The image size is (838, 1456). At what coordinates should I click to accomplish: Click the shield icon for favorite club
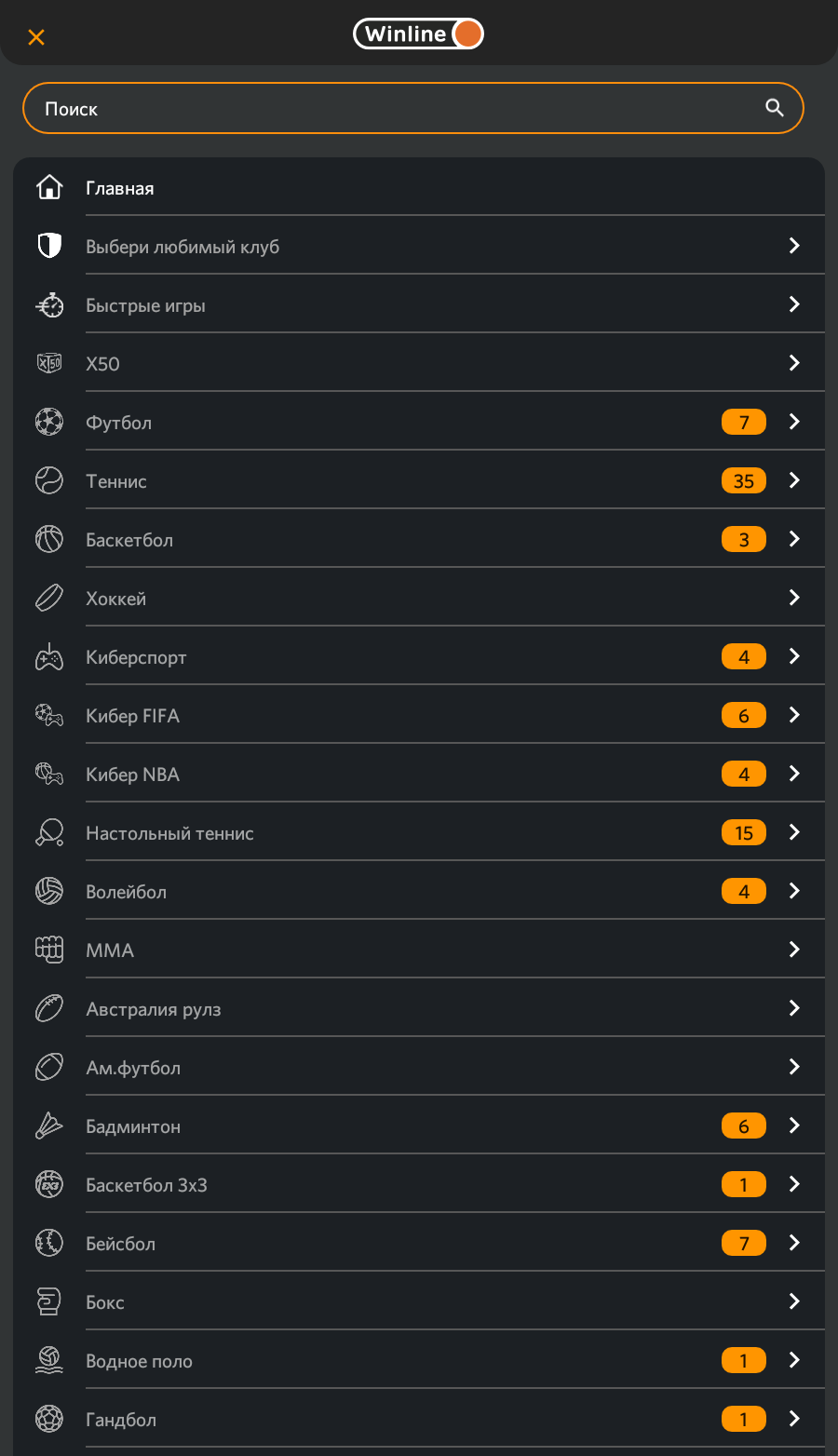coord(49,246)
